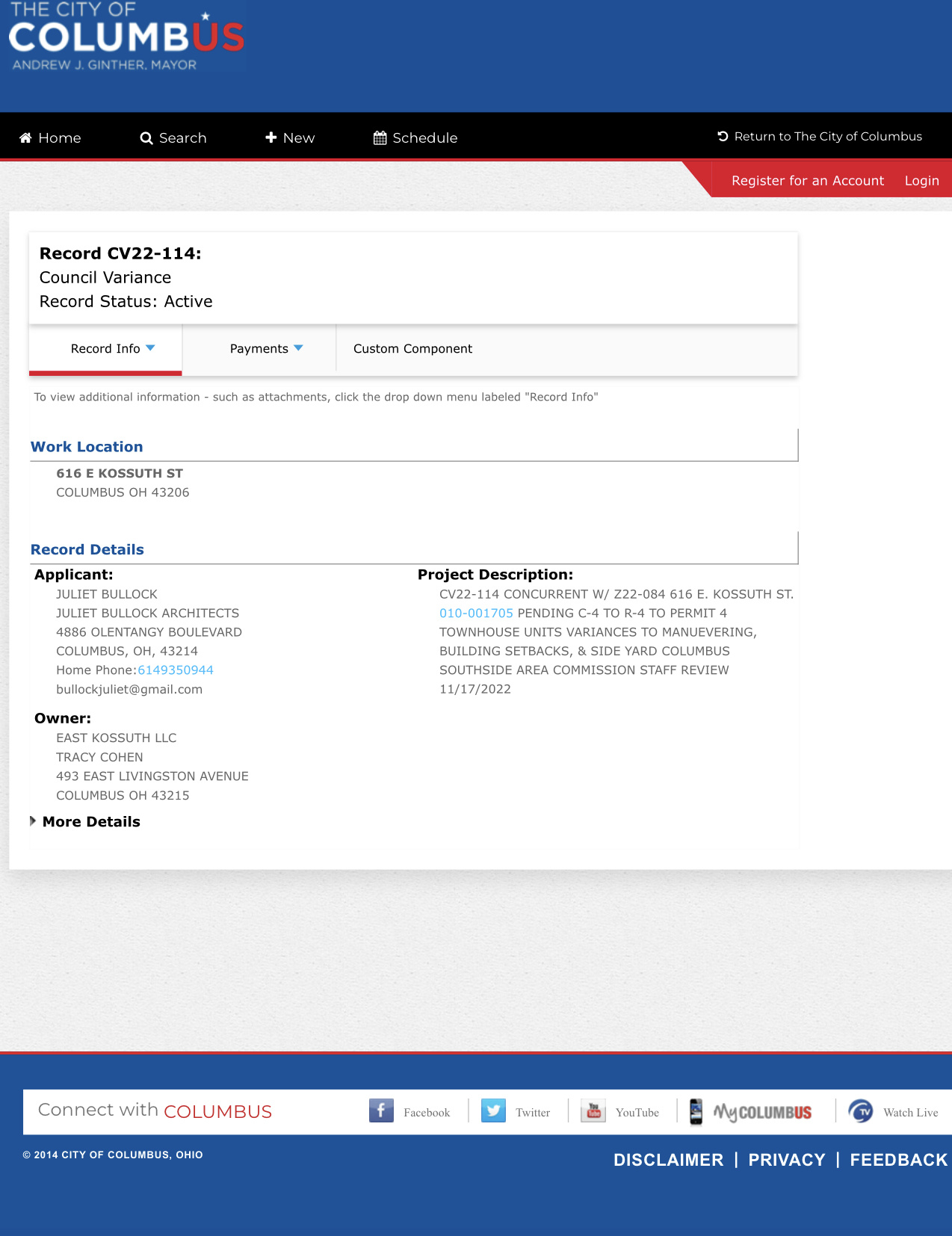Expand the Record Info dropdown arrow
Screen dimensions: 952x1236
coord(150,348)
